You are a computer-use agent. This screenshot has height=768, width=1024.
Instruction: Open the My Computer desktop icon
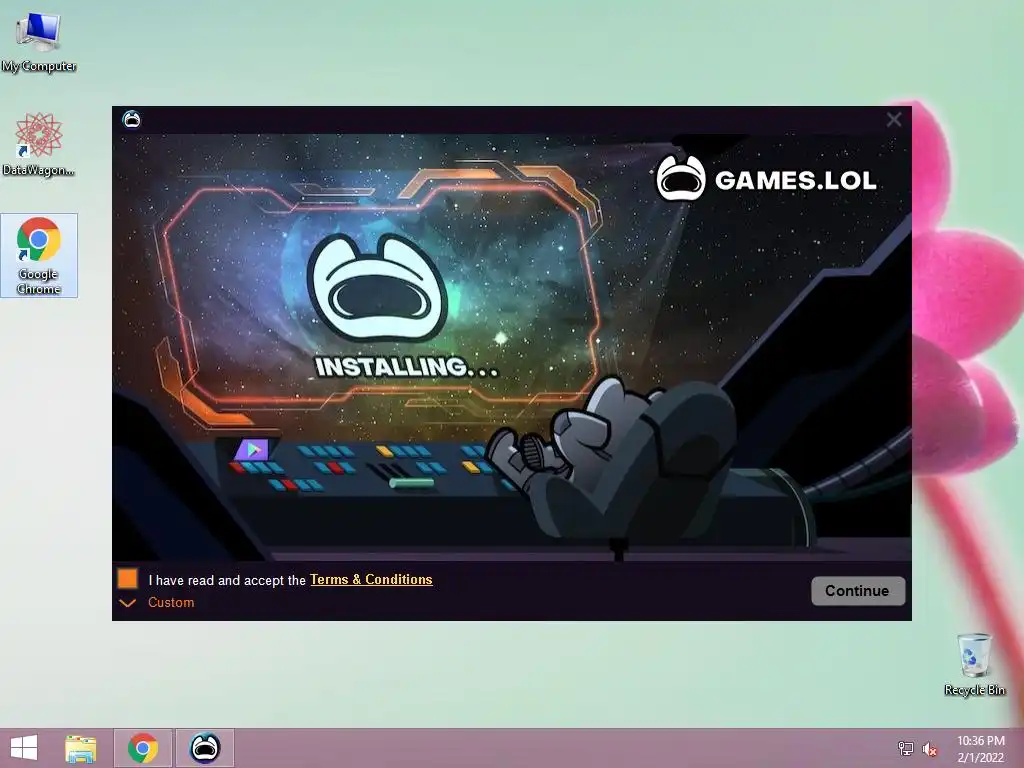point(39,42)
